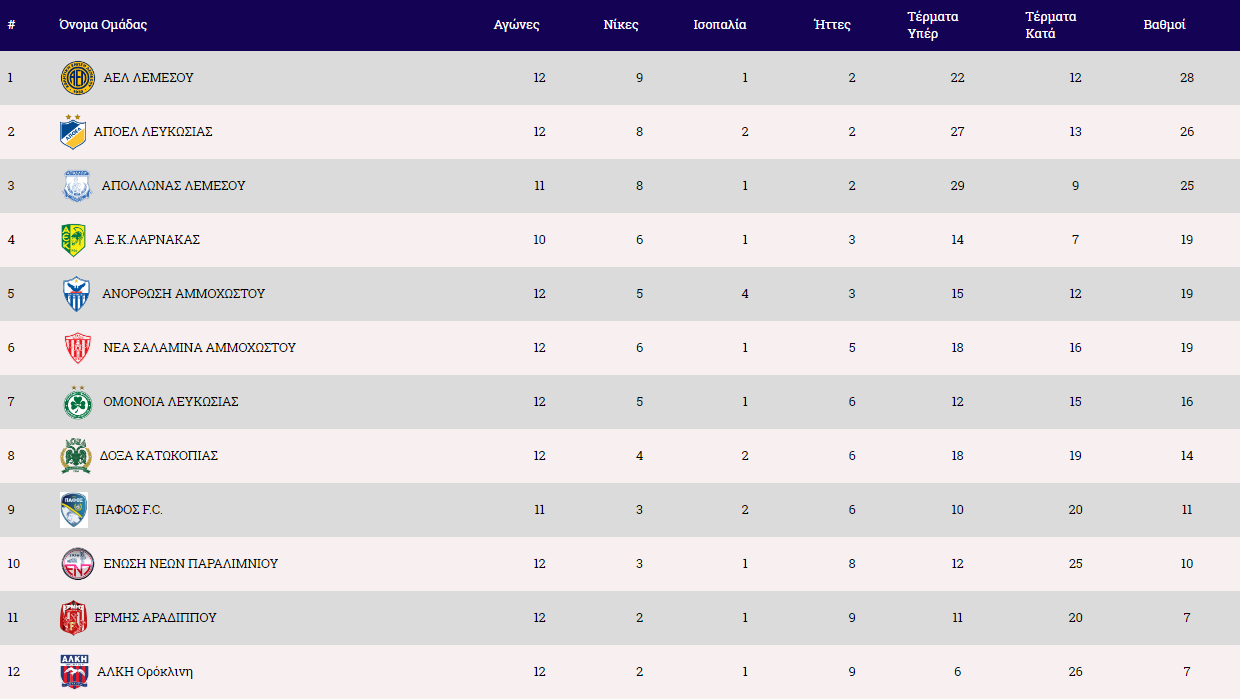Viewport: 1241px width, 700px height.
Task: Click the Νίκες column header
Action: tap(621, 25)
